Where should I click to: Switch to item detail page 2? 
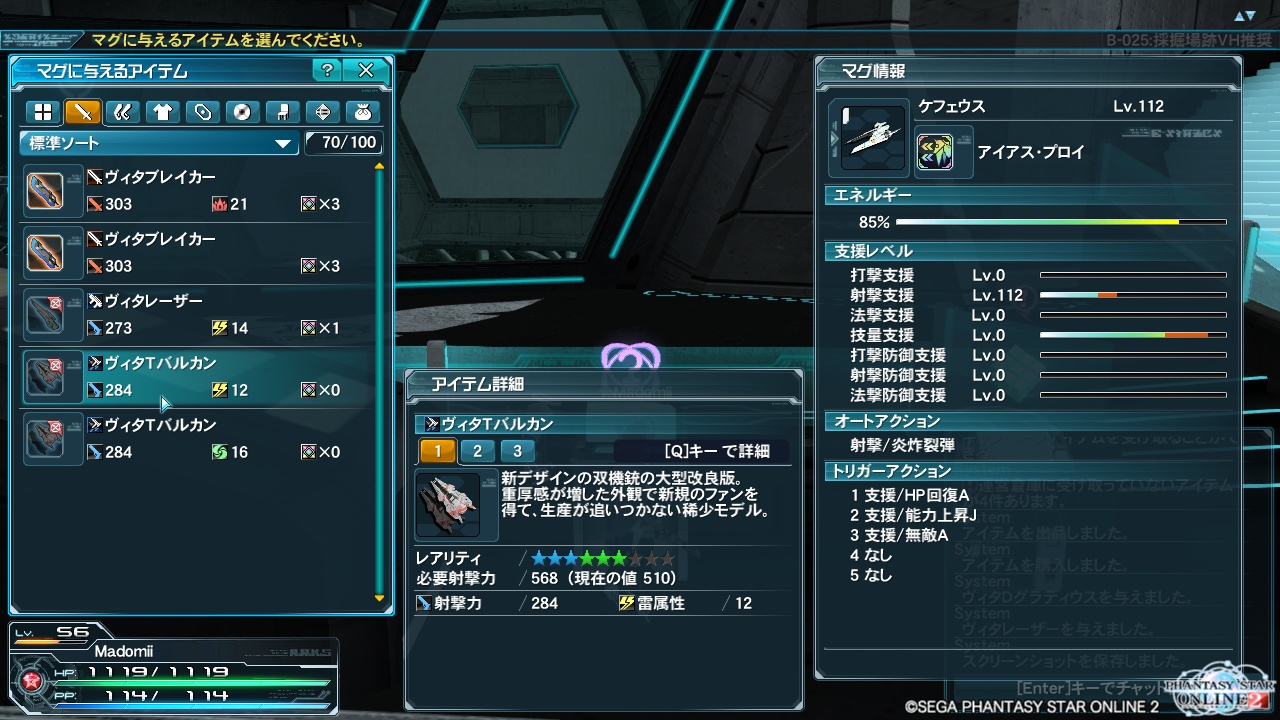(x=478, y=451)
